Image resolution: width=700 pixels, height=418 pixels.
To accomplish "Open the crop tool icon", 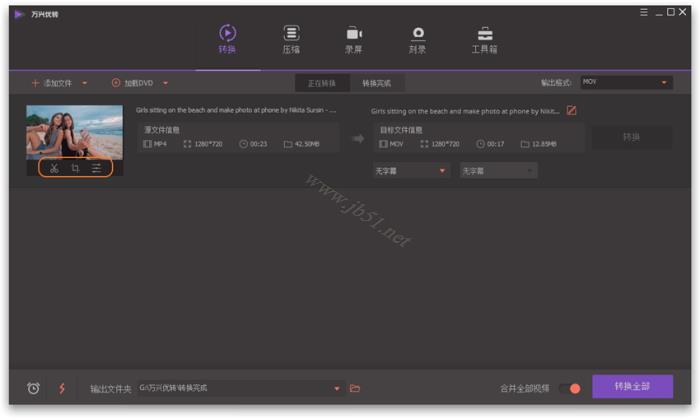I will pyautogui.click(x=75, y=168).
